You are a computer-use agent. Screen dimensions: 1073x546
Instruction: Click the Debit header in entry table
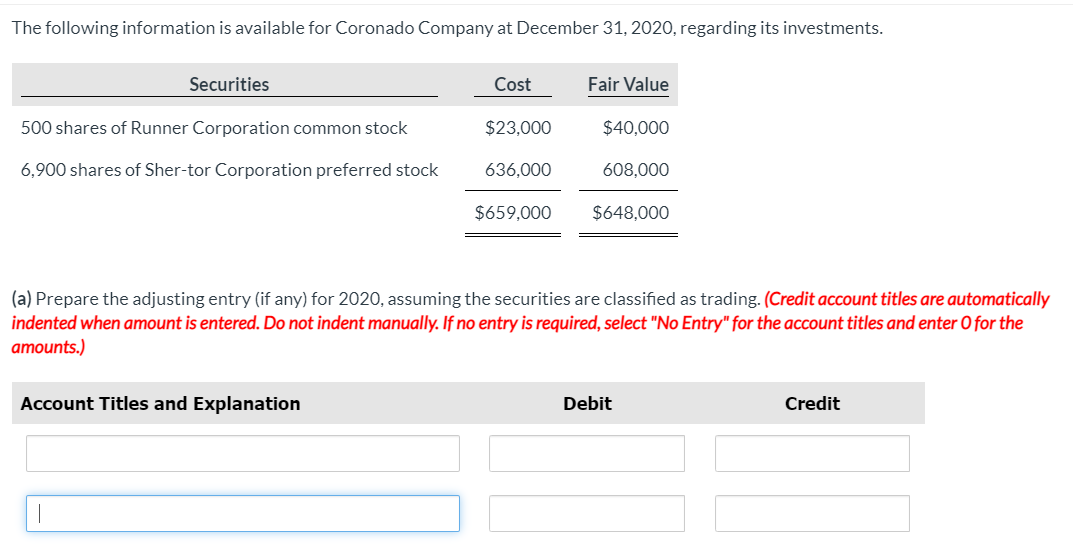587,404
